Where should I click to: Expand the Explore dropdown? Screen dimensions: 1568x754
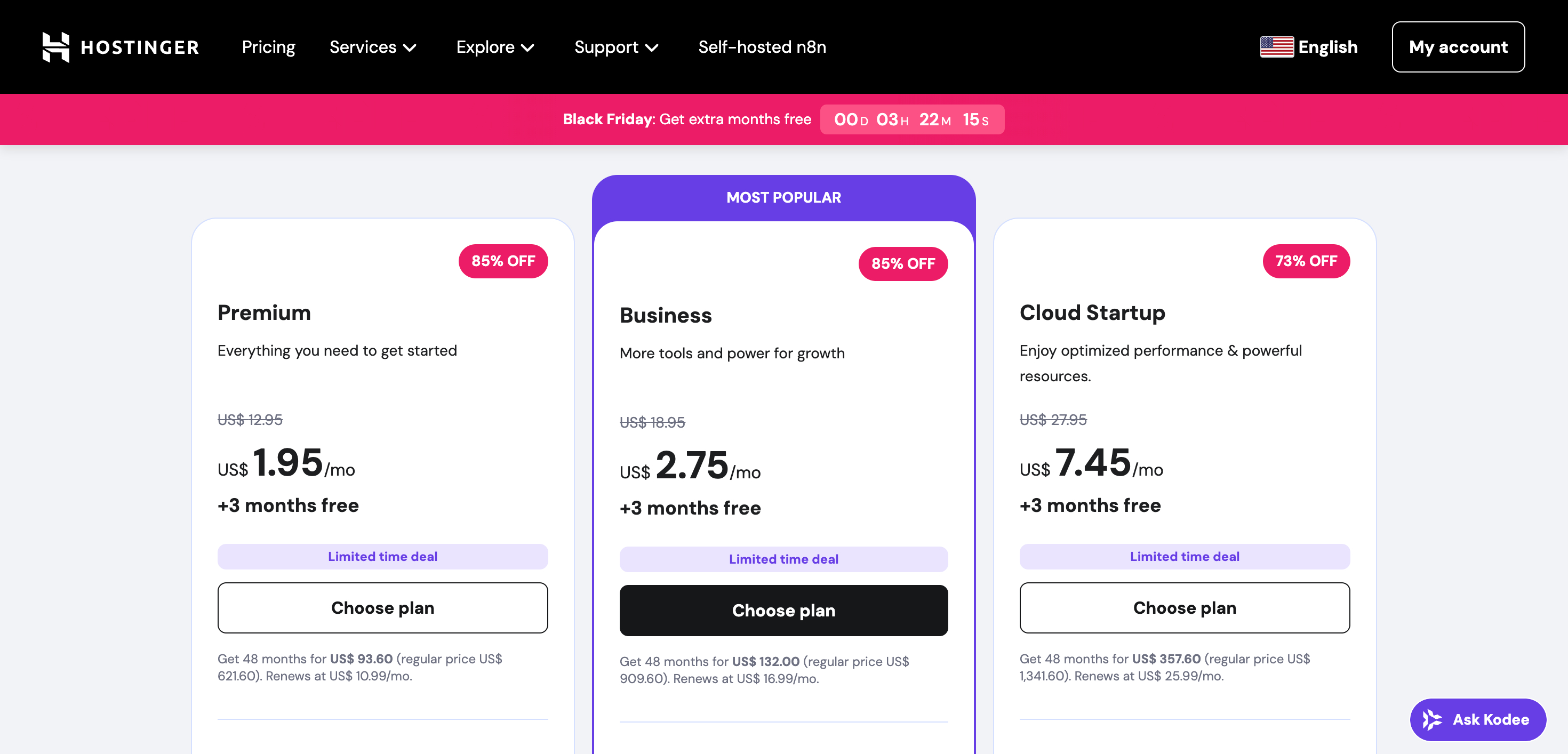pos(495,47)
